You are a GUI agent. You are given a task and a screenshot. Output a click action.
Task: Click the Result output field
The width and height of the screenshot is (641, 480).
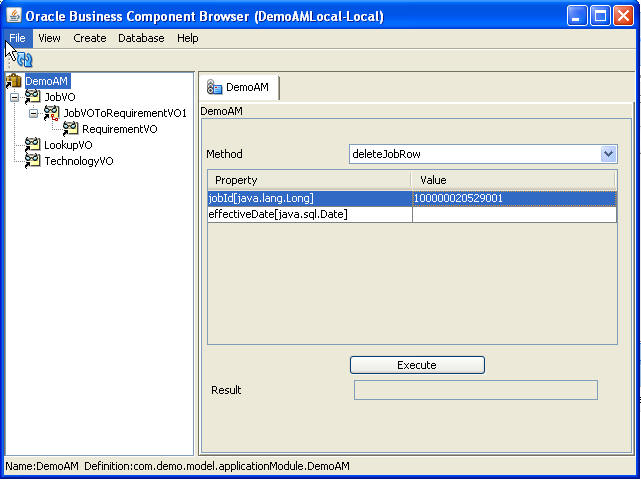475,390
